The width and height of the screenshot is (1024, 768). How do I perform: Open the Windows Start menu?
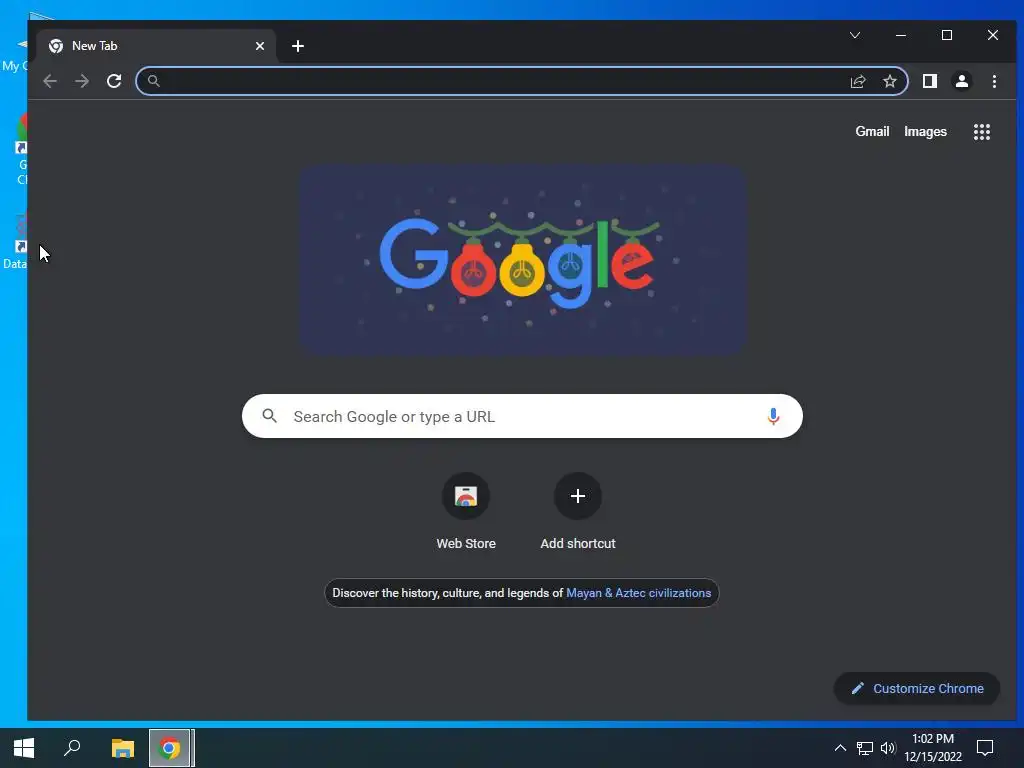24,748
